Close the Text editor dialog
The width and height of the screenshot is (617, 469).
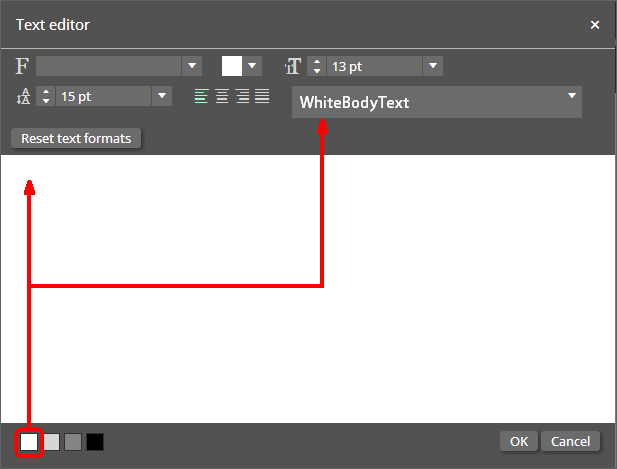pyautogui.click(x=595, y=24)
